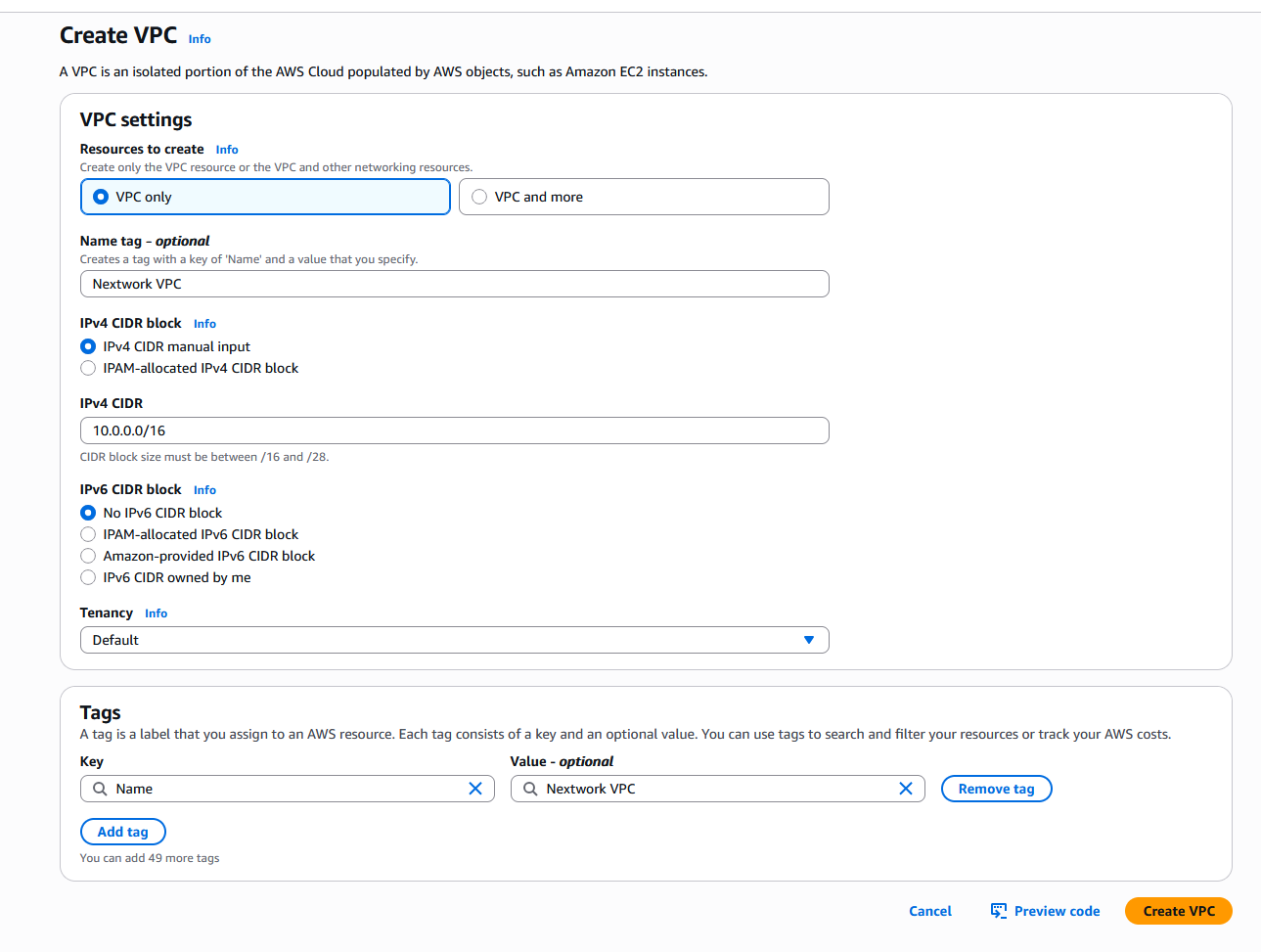Select IPAM-allocated IPv6 CIDR block
The width and height of the screenshot is (1261, 952).
pyautogui.click(x=88, y=534)
